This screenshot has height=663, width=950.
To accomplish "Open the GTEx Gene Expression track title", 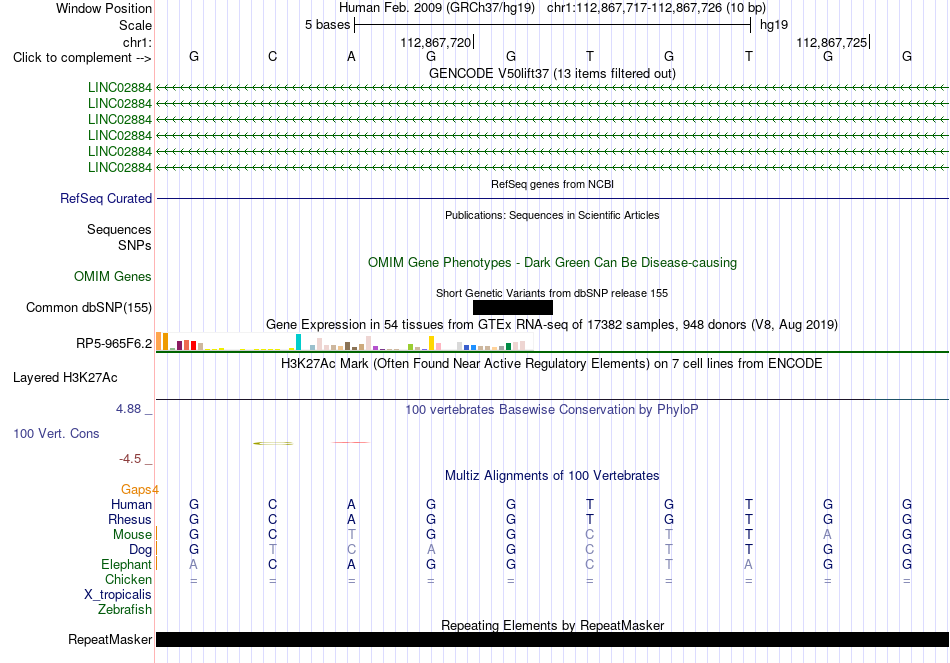I will click(x=552, y=324).
